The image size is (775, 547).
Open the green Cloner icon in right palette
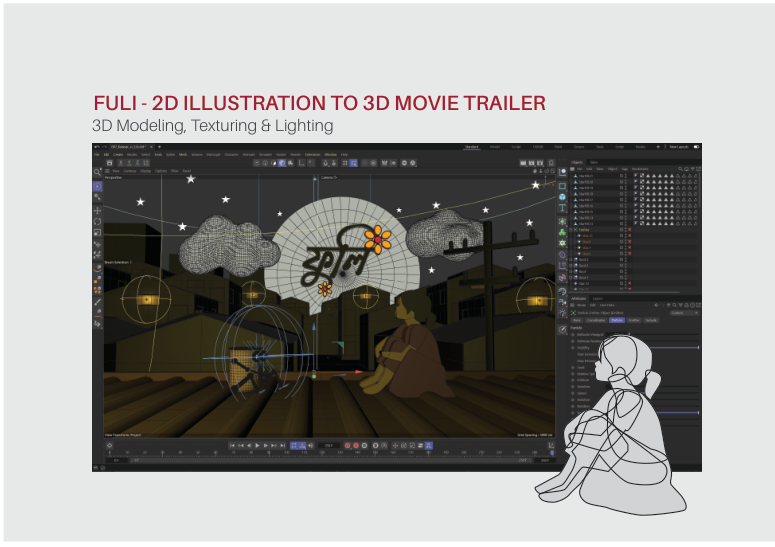[x=562, y=232]
